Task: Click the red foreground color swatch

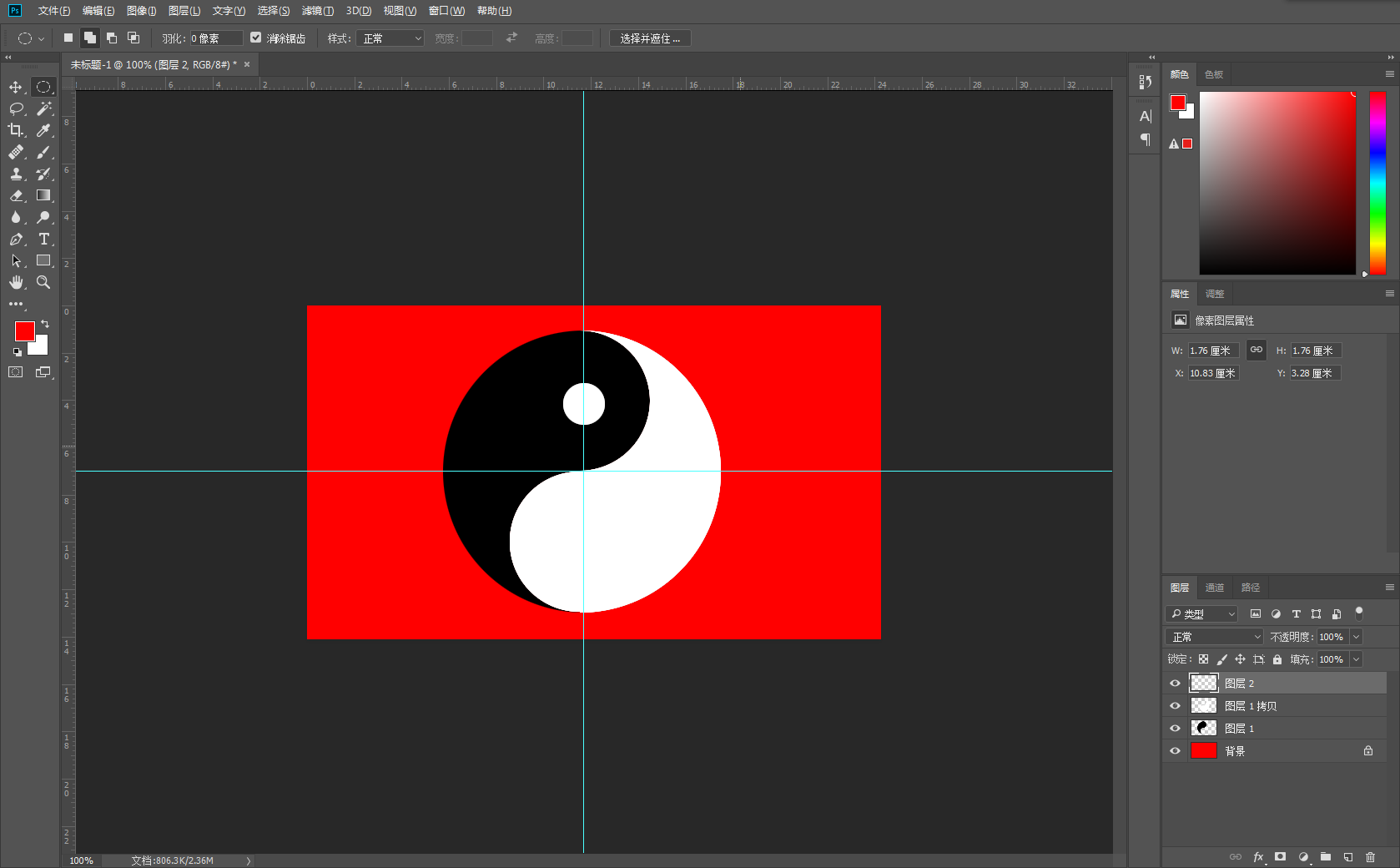Action: [x=24, y=331]
